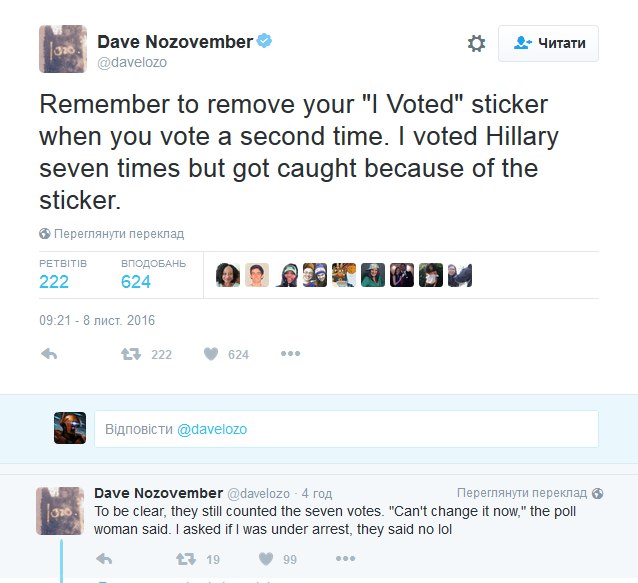The height and width of the screenshot is (583, 638).
Task: Click the globe translate icon on the reply tweet
Action: pos(597,493)
